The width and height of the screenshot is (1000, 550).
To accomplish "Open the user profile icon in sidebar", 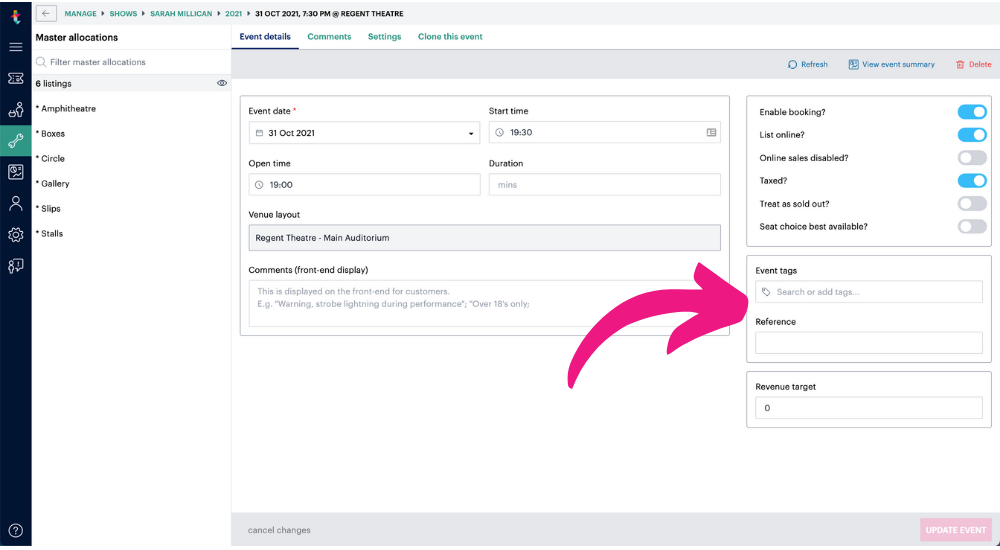I will pyautogui.click(x=15, y=204).
